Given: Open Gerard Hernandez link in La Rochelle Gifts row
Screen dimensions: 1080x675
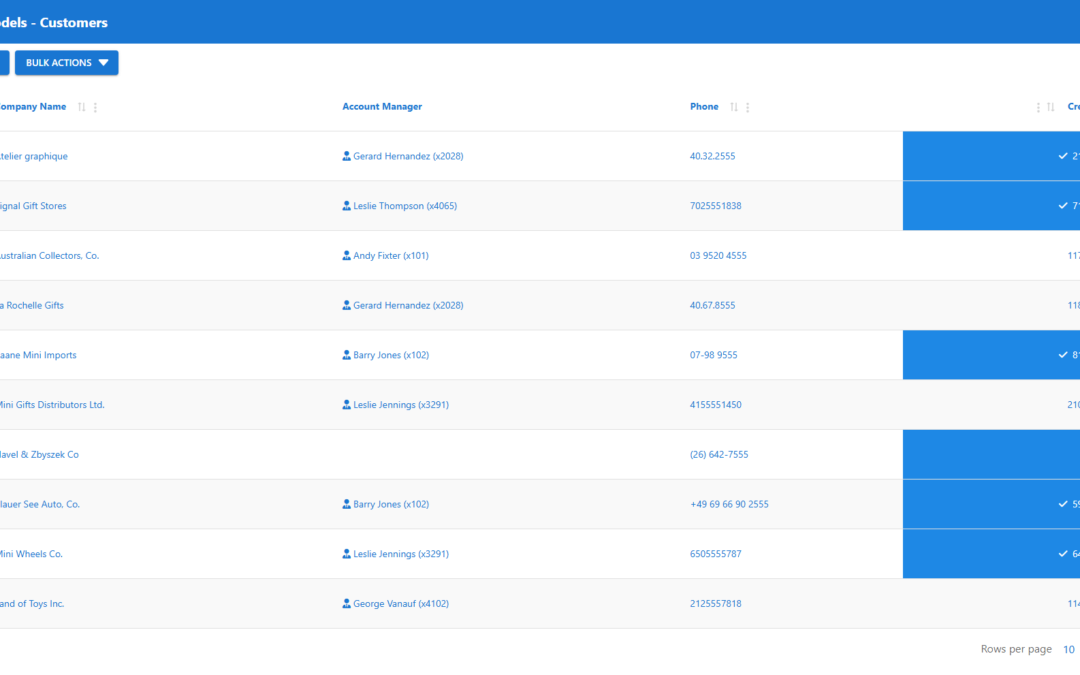Looking at the screenshot, I should 408,305.
